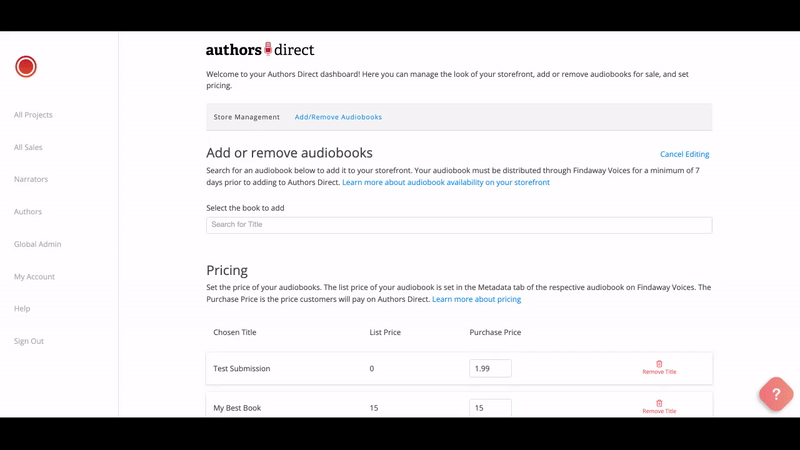Select the Add/Remove Audiobooks tab
Screen dimensions: 800x450
(338, 117)
